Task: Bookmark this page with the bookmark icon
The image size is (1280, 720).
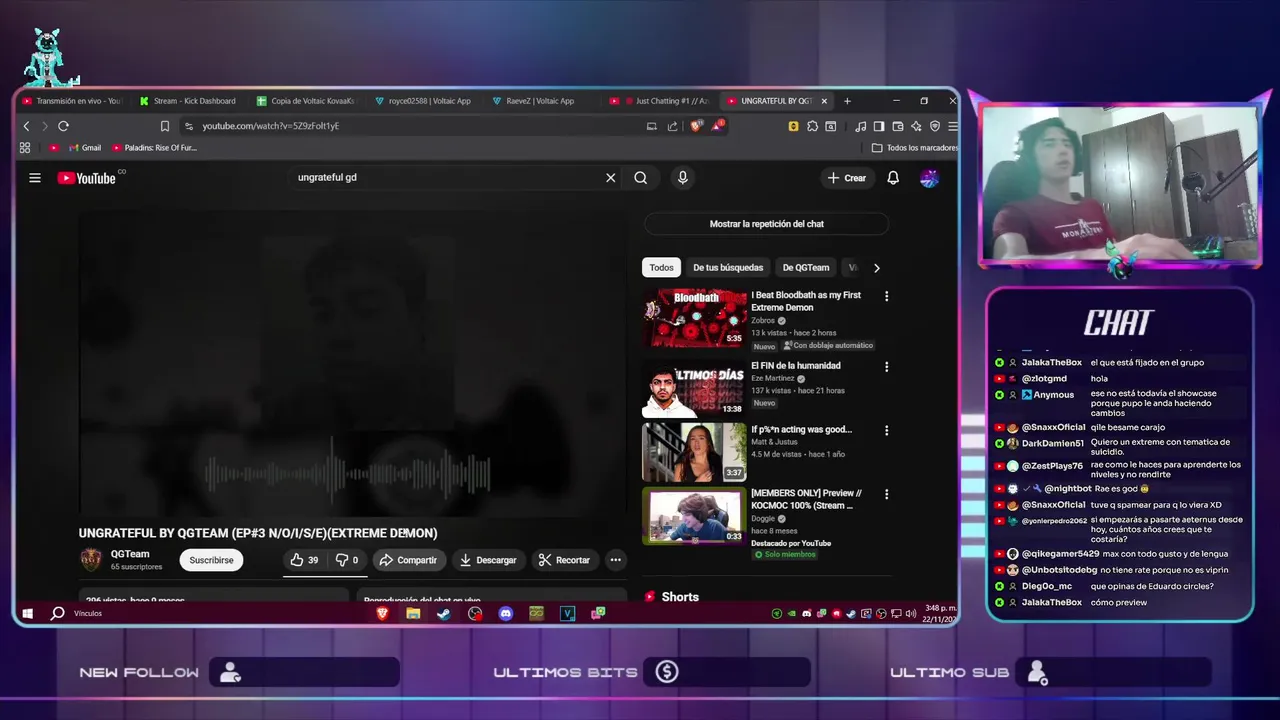Action: click(x=165, y=126)
